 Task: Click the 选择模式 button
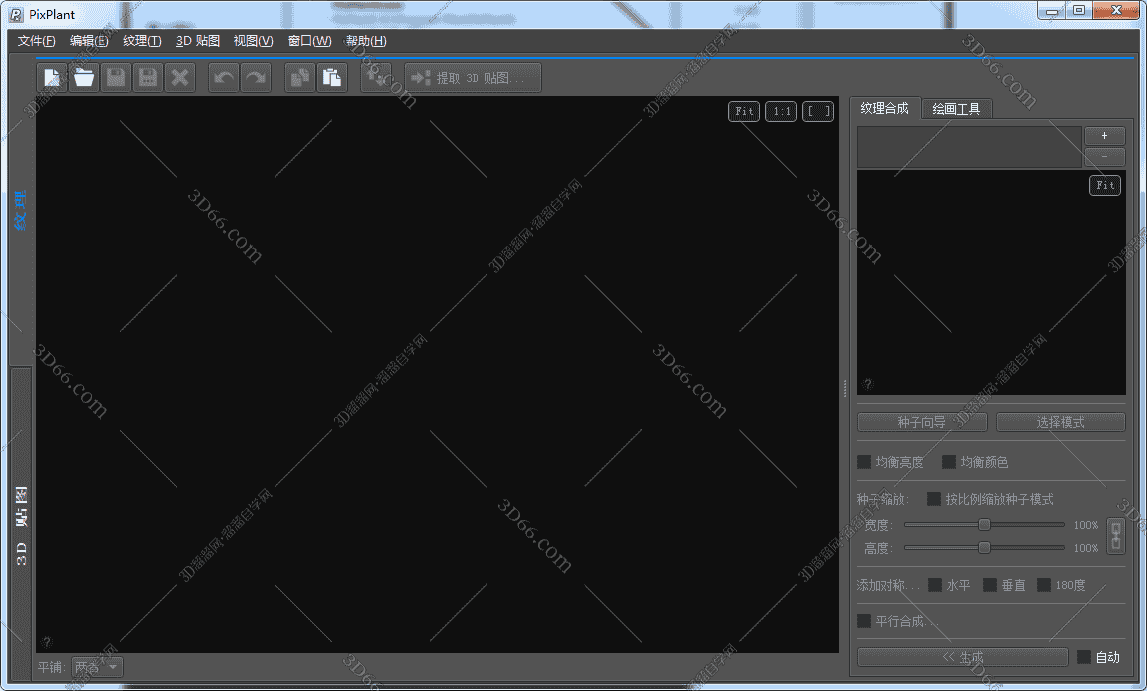tap(1060, 422)
